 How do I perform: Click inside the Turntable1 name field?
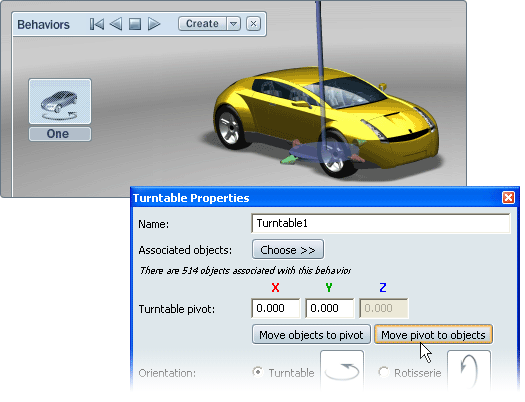coord(381,223)
